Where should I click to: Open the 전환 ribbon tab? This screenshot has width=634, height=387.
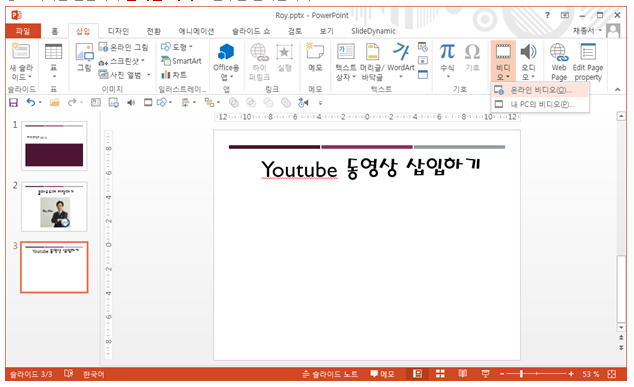click(x=154, y=31)
